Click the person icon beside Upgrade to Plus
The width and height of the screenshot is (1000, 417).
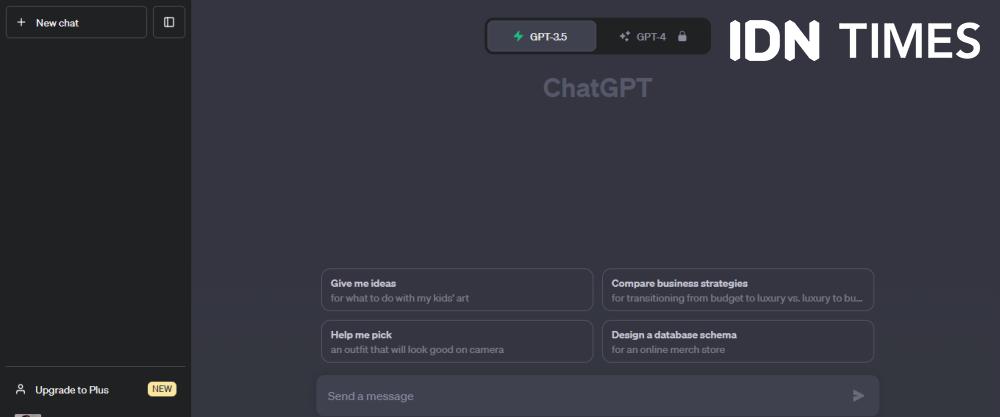pyautogui.click(x=21, y=389)
